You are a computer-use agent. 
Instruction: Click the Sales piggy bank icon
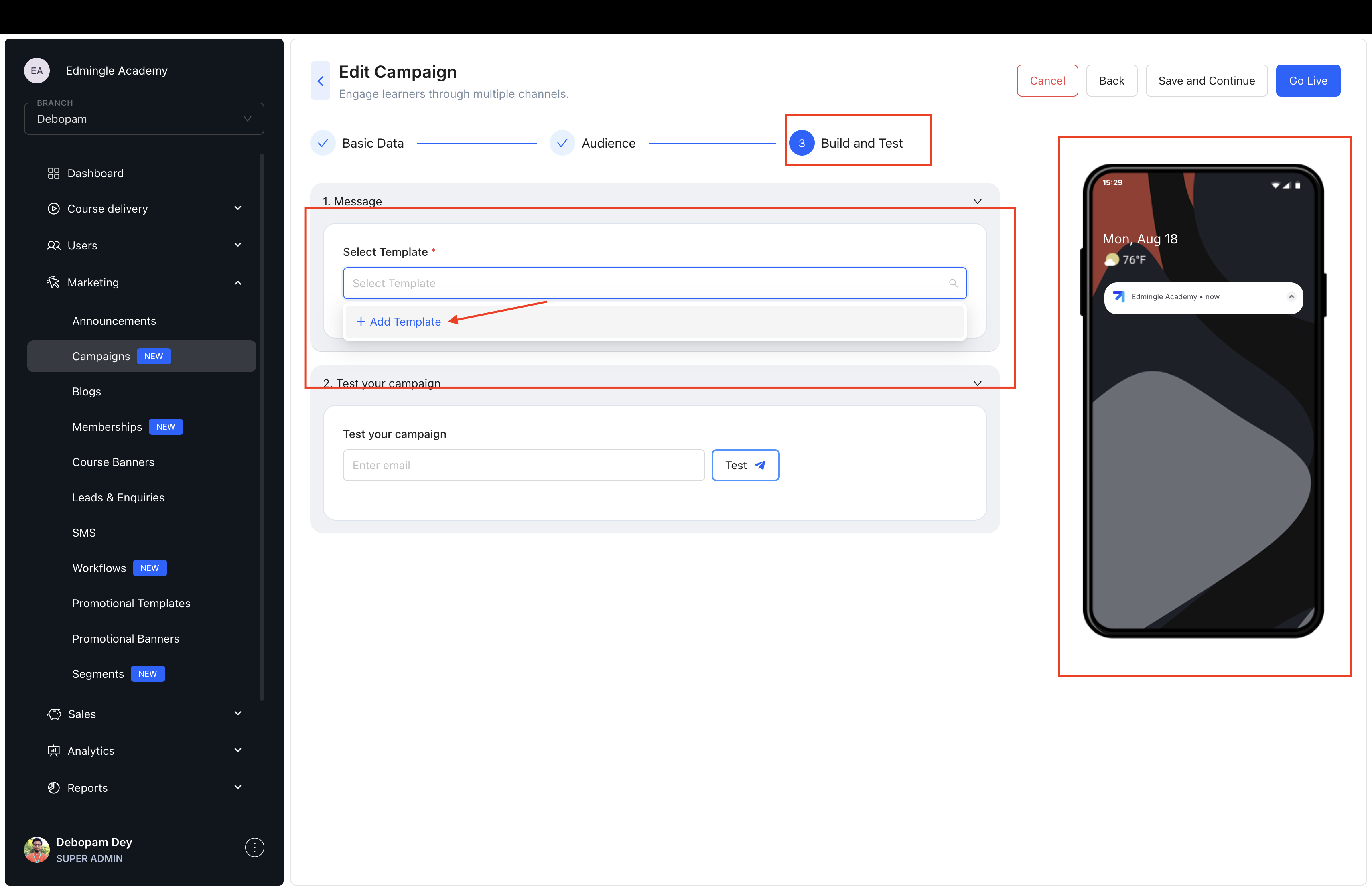click(54, 714)
